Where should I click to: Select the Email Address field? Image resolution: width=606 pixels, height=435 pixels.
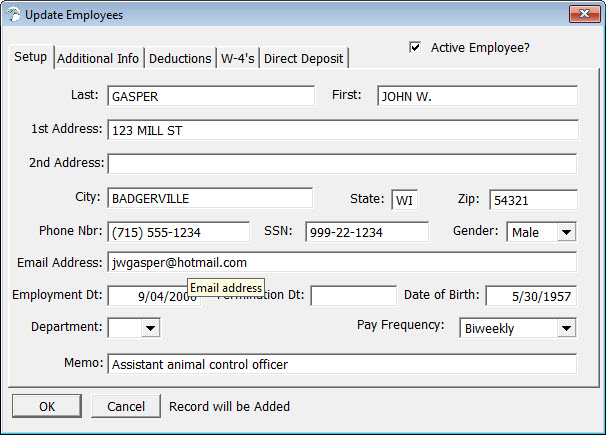click(342, 262)
